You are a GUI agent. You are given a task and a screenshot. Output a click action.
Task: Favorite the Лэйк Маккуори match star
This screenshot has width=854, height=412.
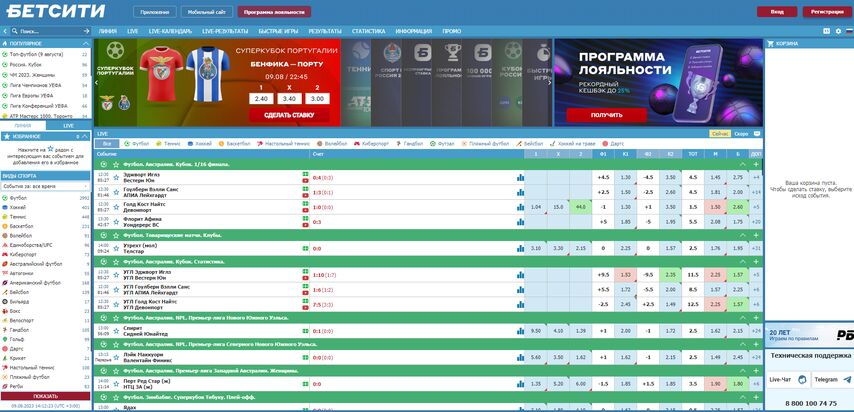pos(116,358)
